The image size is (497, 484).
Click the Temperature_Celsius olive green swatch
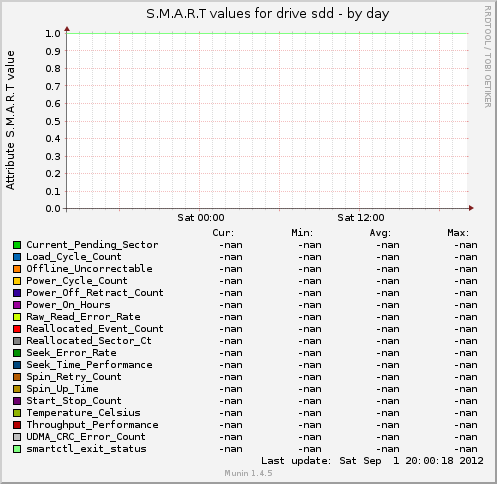click(x=17, y=413)
